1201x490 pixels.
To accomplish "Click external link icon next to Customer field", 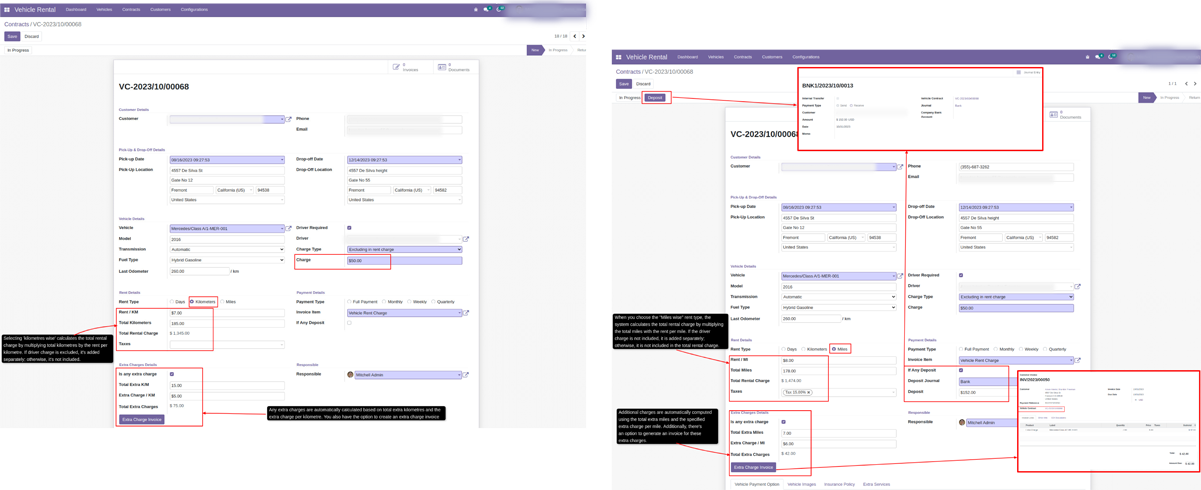I will (290, 119).
